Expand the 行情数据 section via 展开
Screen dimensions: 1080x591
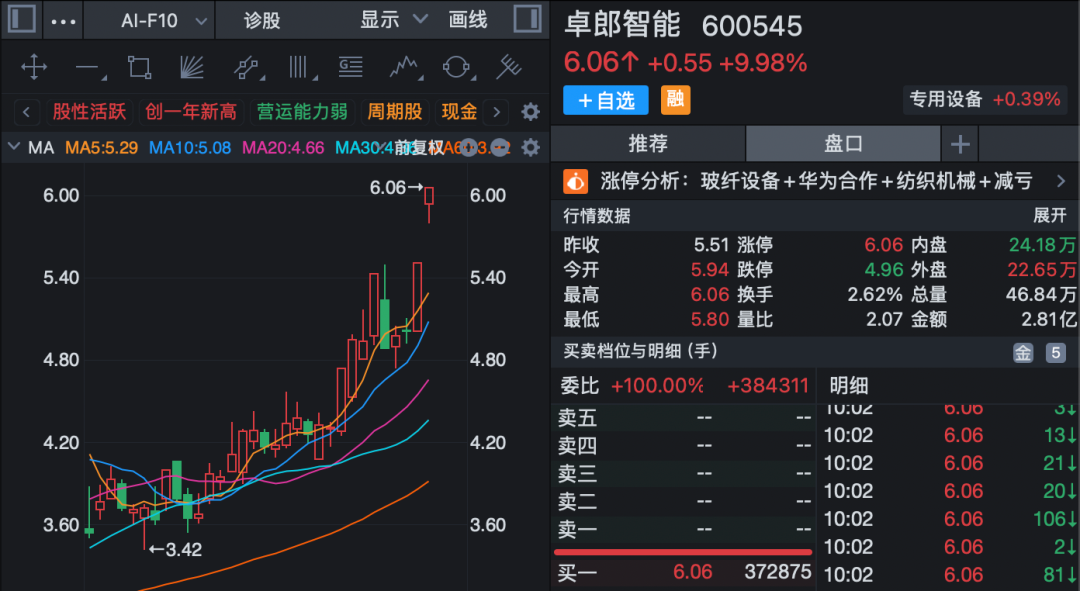tap(1050, 216)
